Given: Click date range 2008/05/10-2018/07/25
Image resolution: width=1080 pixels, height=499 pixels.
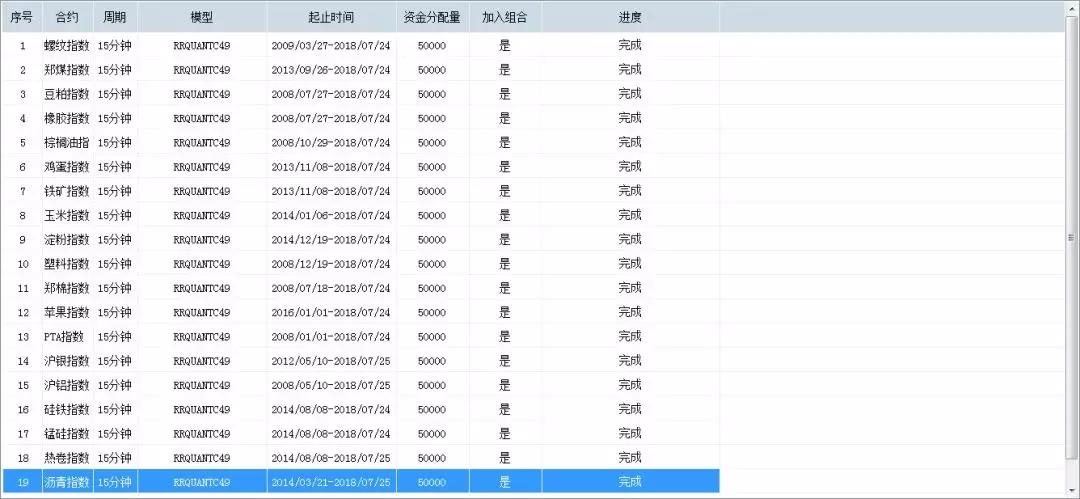Looking at the screenshot, I should click(331, 385).
